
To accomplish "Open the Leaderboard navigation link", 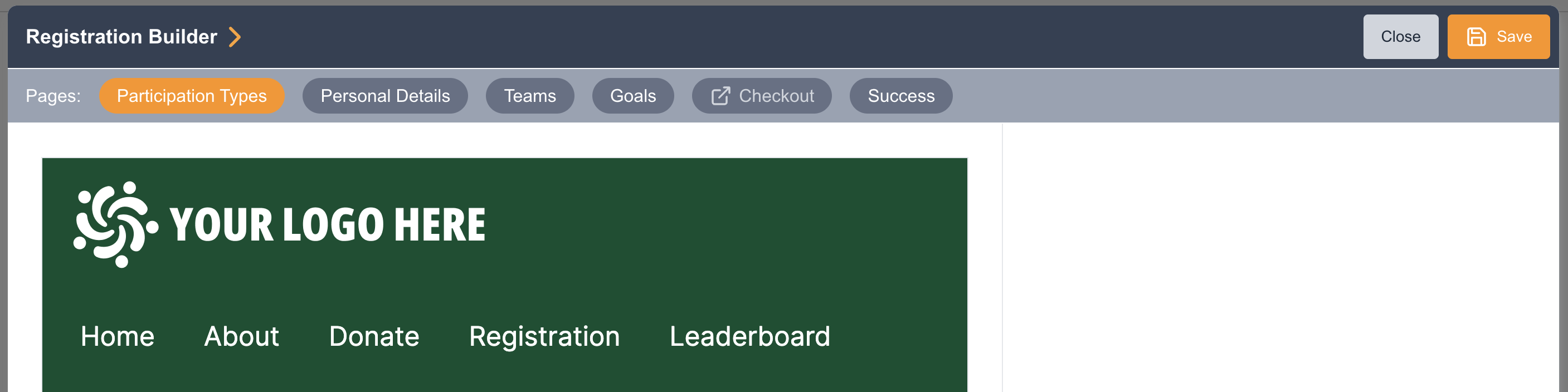I will coord(749,337).
